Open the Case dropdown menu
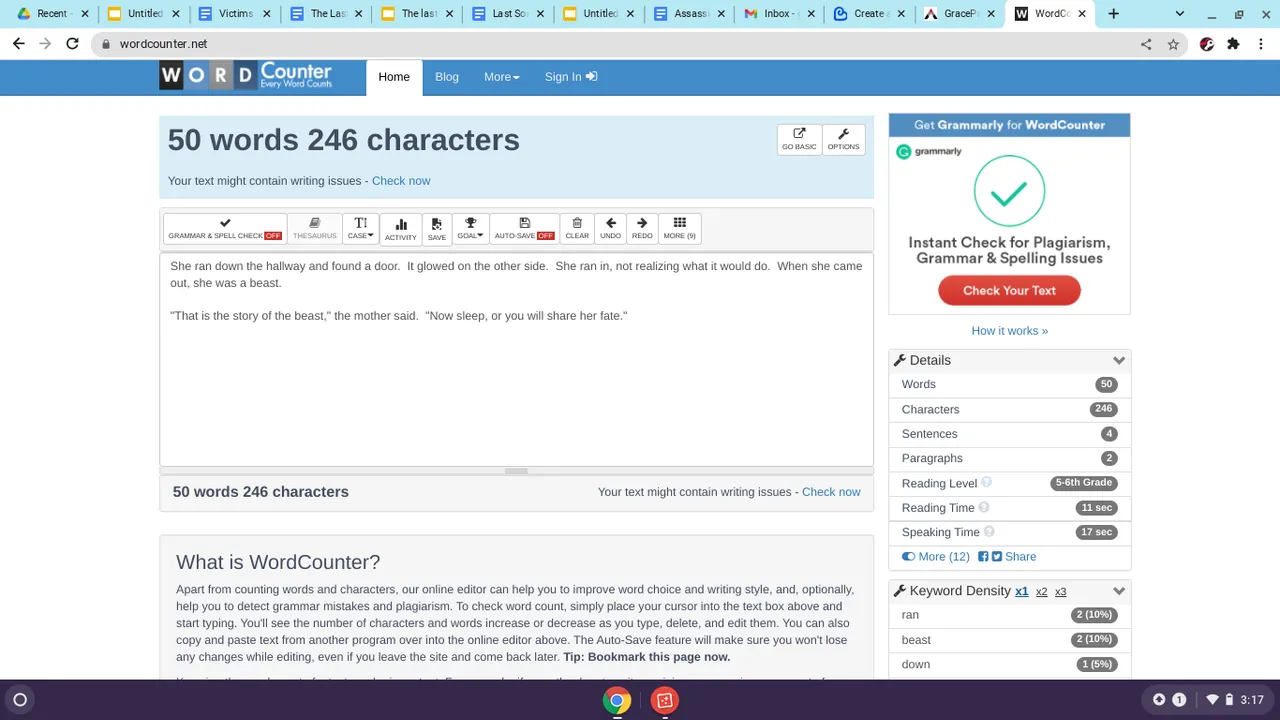 (x=361, y=229)
